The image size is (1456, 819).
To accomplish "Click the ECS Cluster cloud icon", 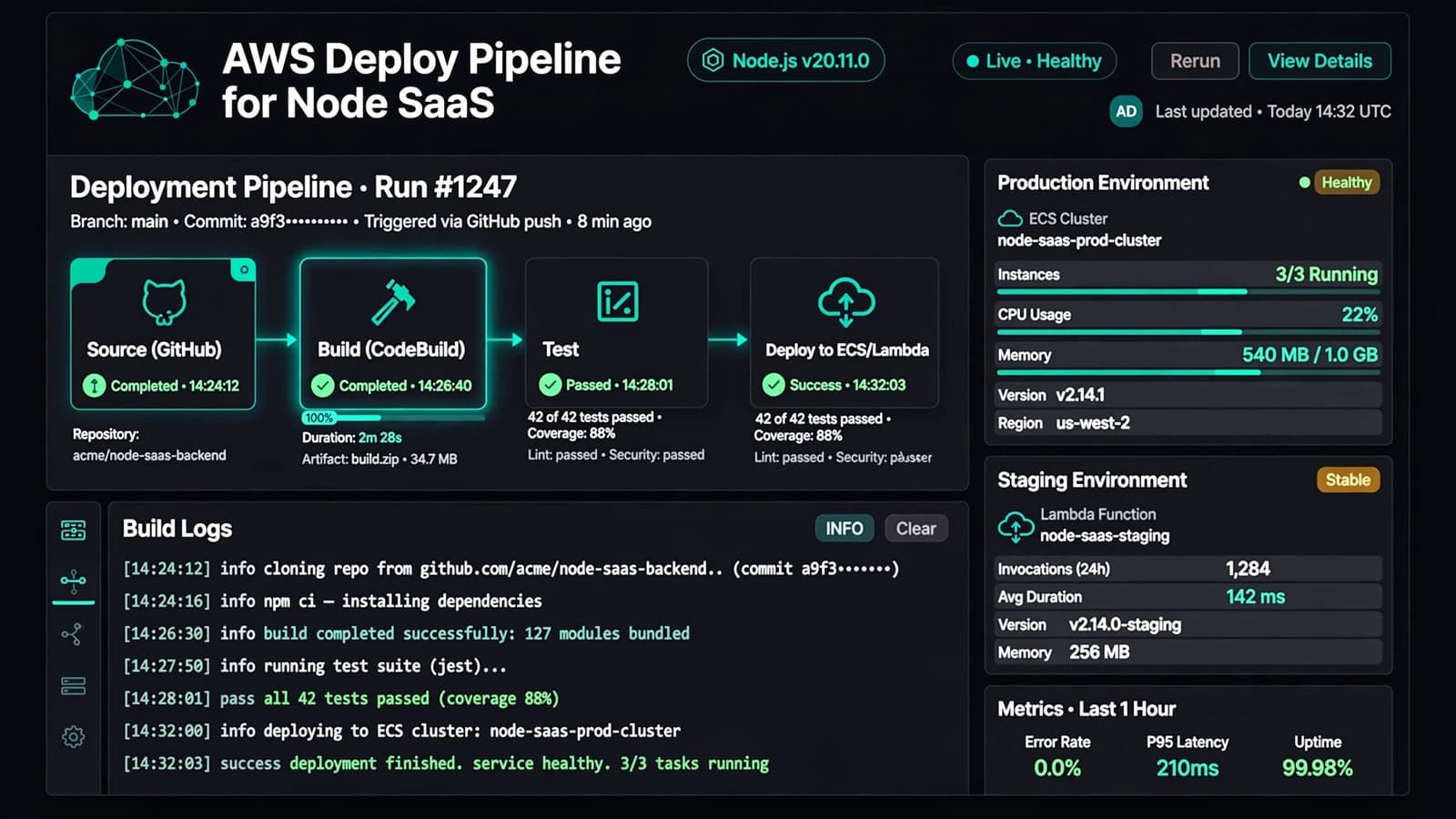I will [1010, 218].
